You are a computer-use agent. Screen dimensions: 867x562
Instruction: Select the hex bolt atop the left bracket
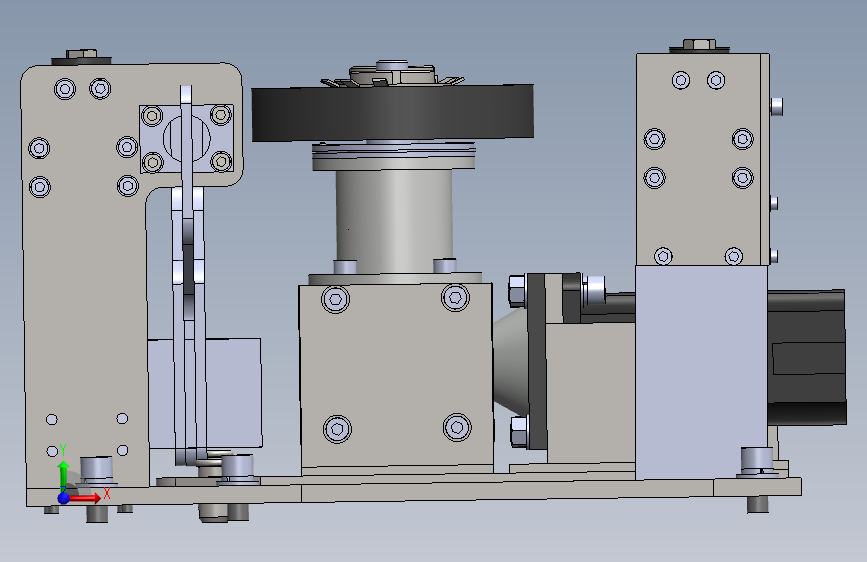82,56
